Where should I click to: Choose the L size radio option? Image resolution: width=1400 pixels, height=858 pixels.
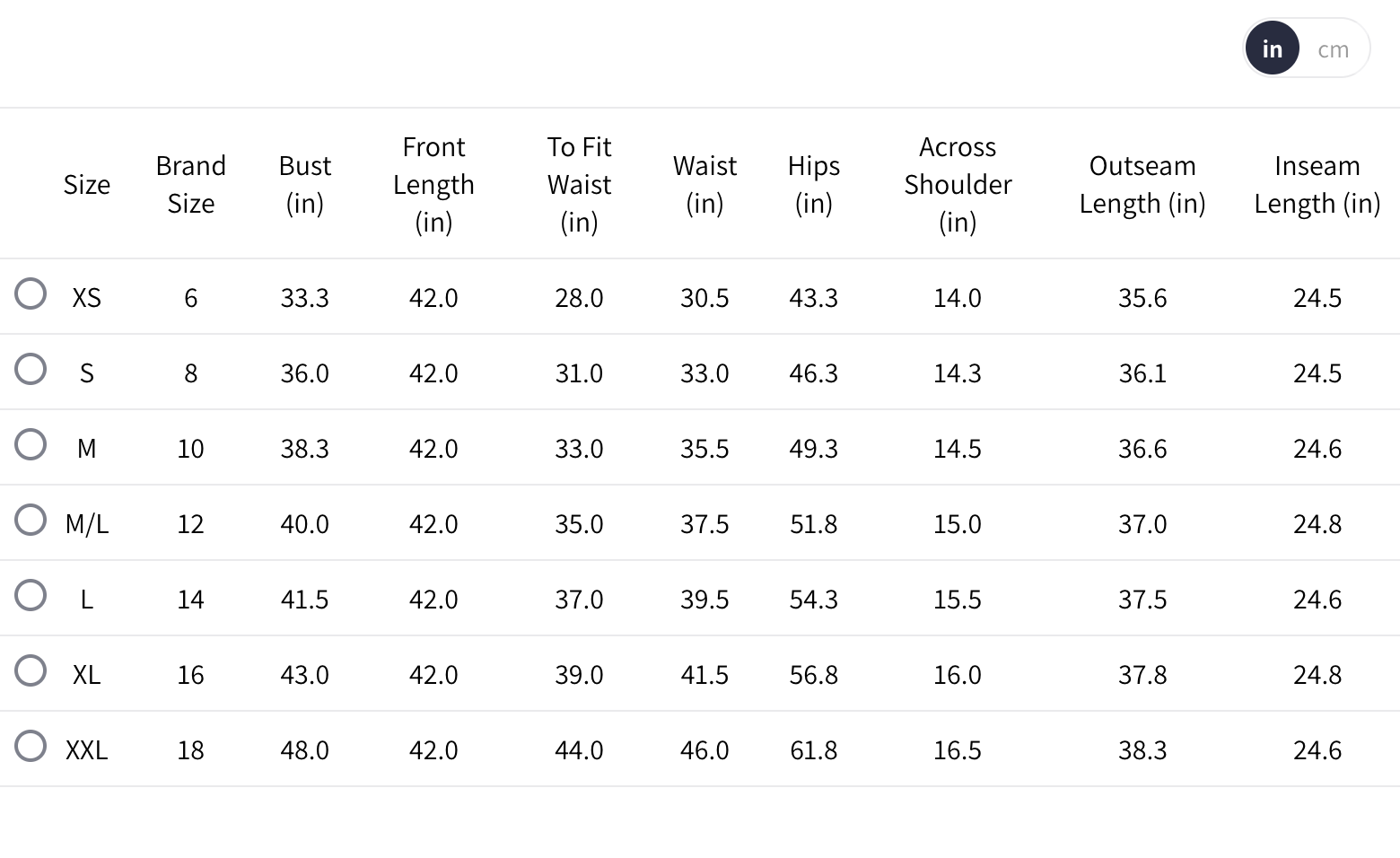click(x=31, y=595)
